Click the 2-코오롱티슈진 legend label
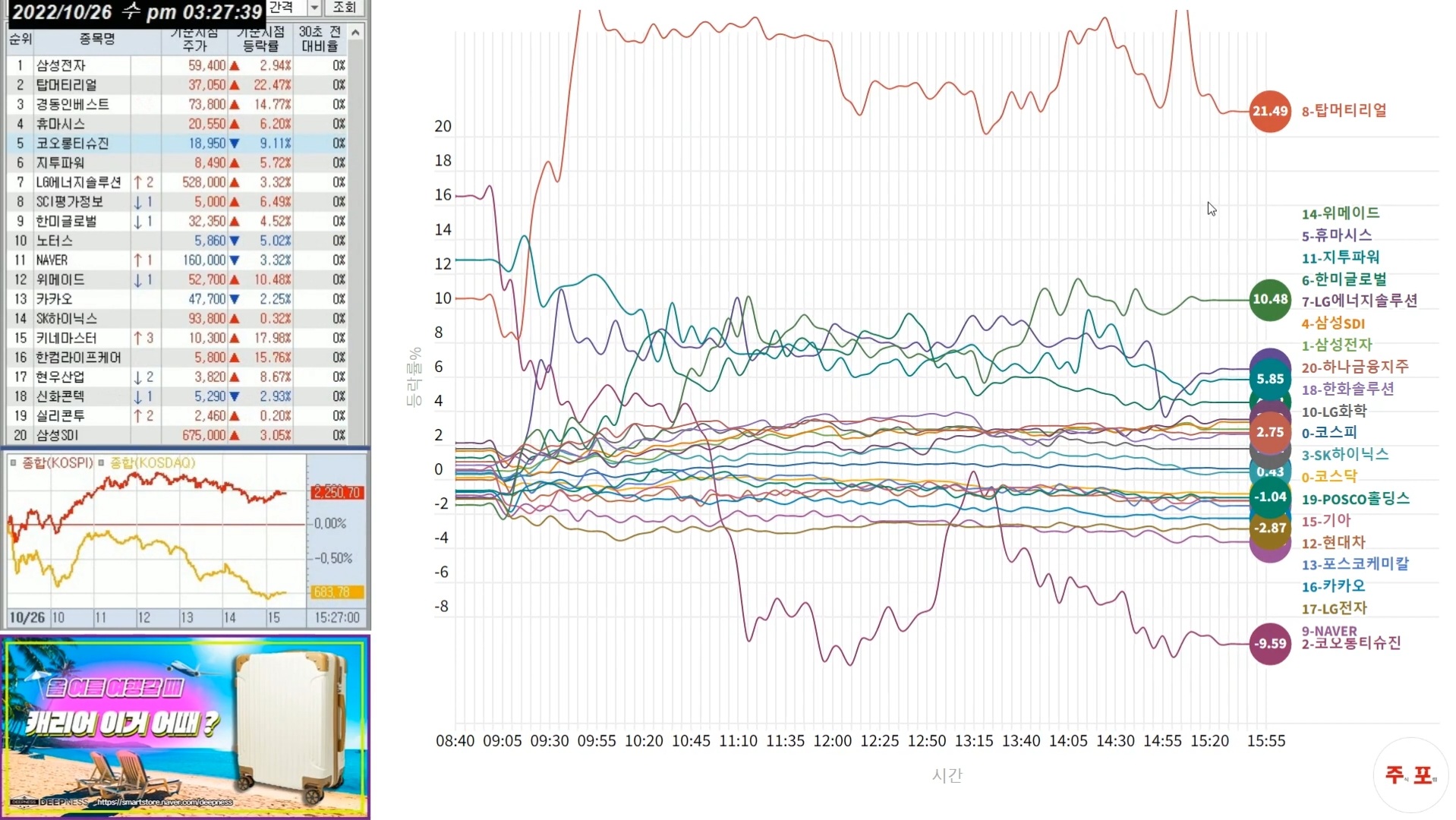The height and width of the screenshot is (820, 1456). [x=1351, y=644]
